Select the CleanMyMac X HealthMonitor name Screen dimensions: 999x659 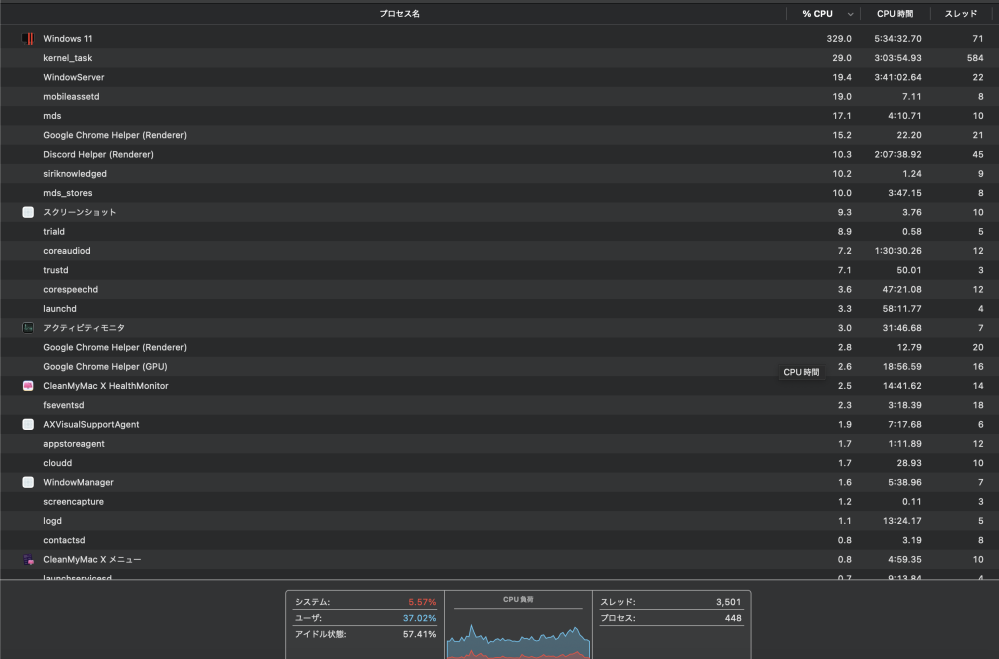coord(106,386)
